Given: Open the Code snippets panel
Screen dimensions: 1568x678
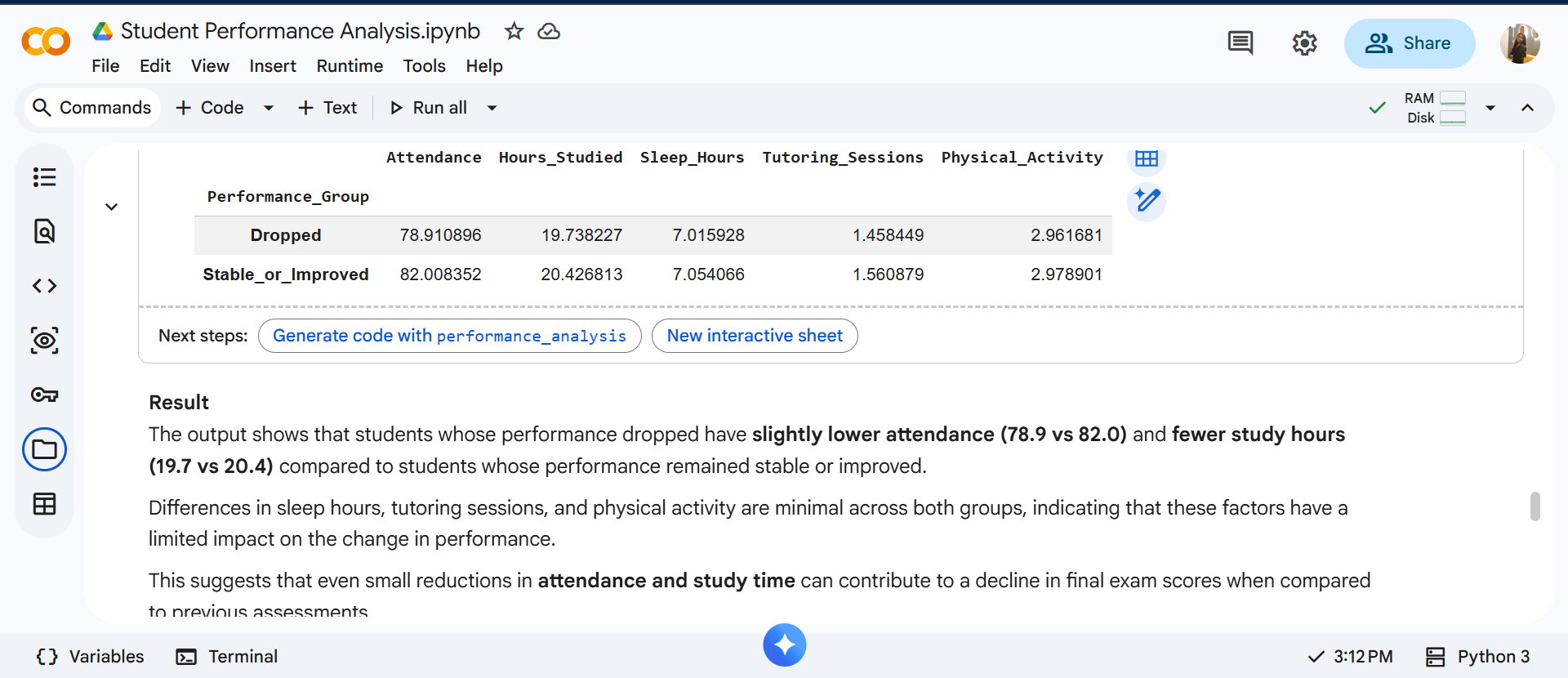Looking at the screenshot, I should 44,286.
